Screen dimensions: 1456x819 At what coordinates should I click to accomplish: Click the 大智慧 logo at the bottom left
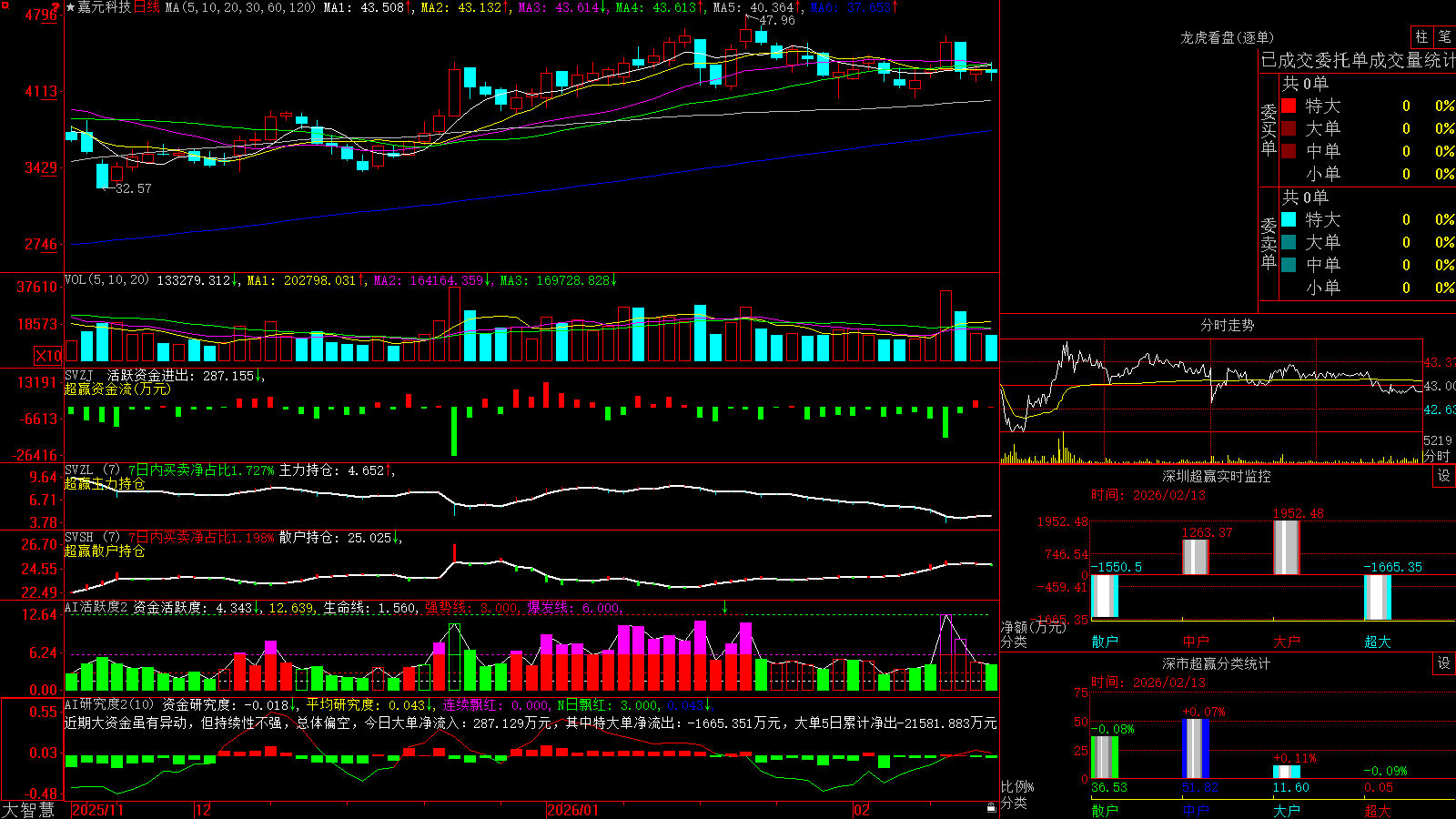click(x=28, y=810)
